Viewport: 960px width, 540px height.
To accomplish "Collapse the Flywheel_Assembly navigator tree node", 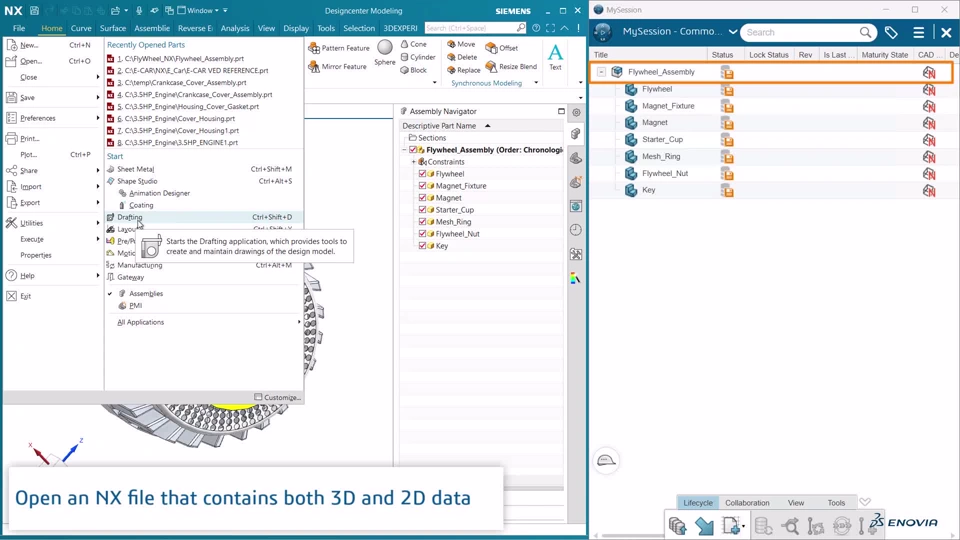I will (x=405, y=150).
